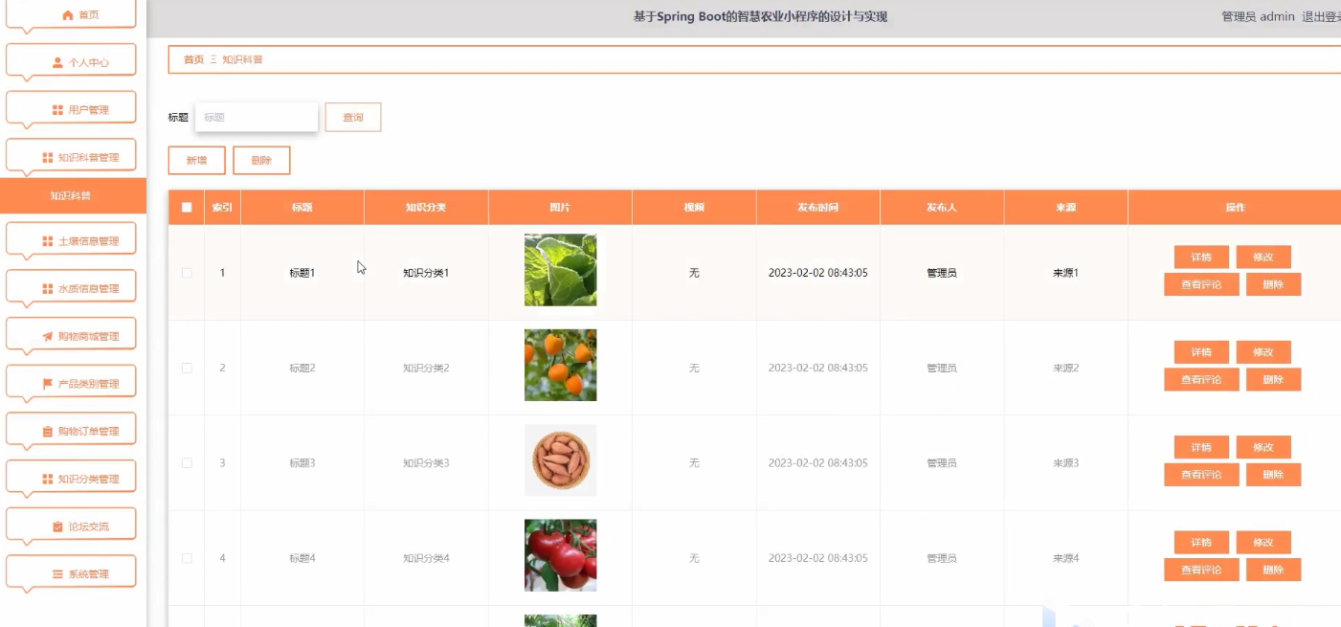Open the tomato thumbnail in row 4
Viewport: 1341px width, 627px height.
click(560, 555)
